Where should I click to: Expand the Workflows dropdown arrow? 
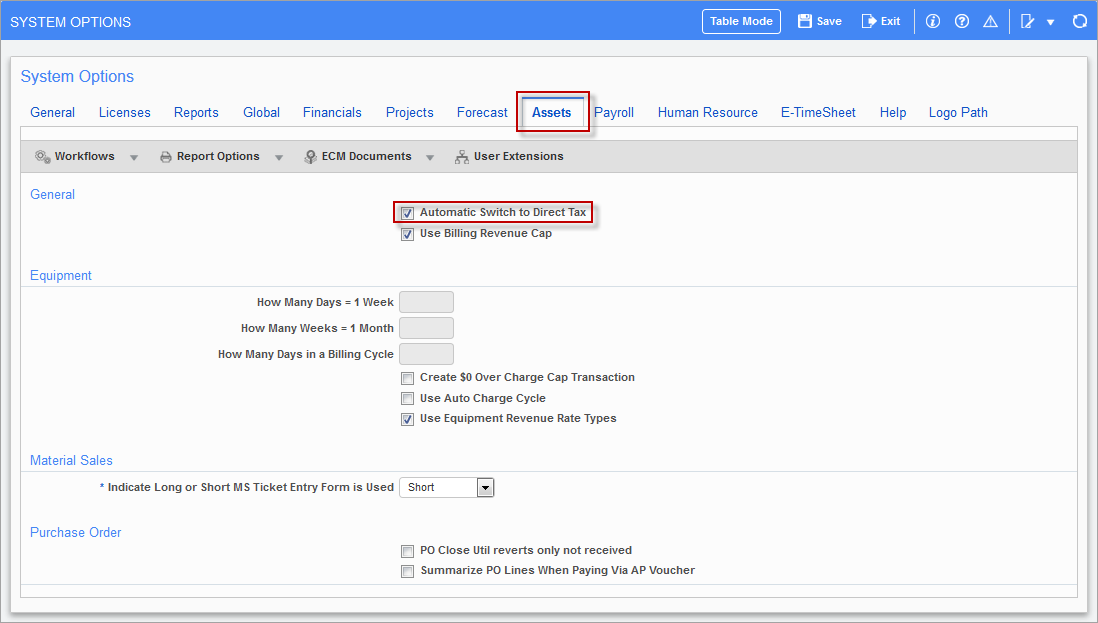coord(134,157)
